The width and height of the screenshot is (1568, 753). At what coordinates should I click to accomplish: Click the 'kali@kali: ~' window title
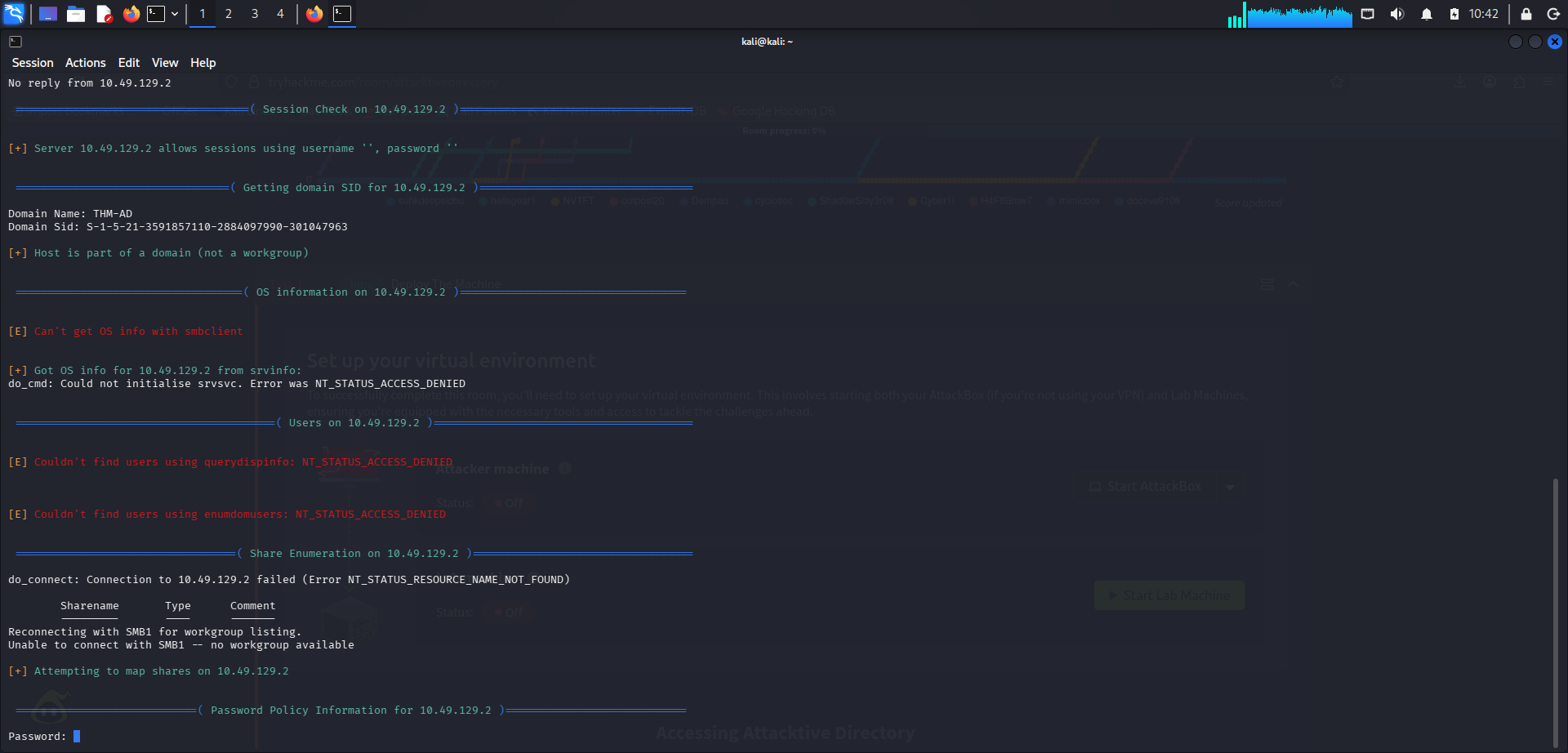pos(767,42)
